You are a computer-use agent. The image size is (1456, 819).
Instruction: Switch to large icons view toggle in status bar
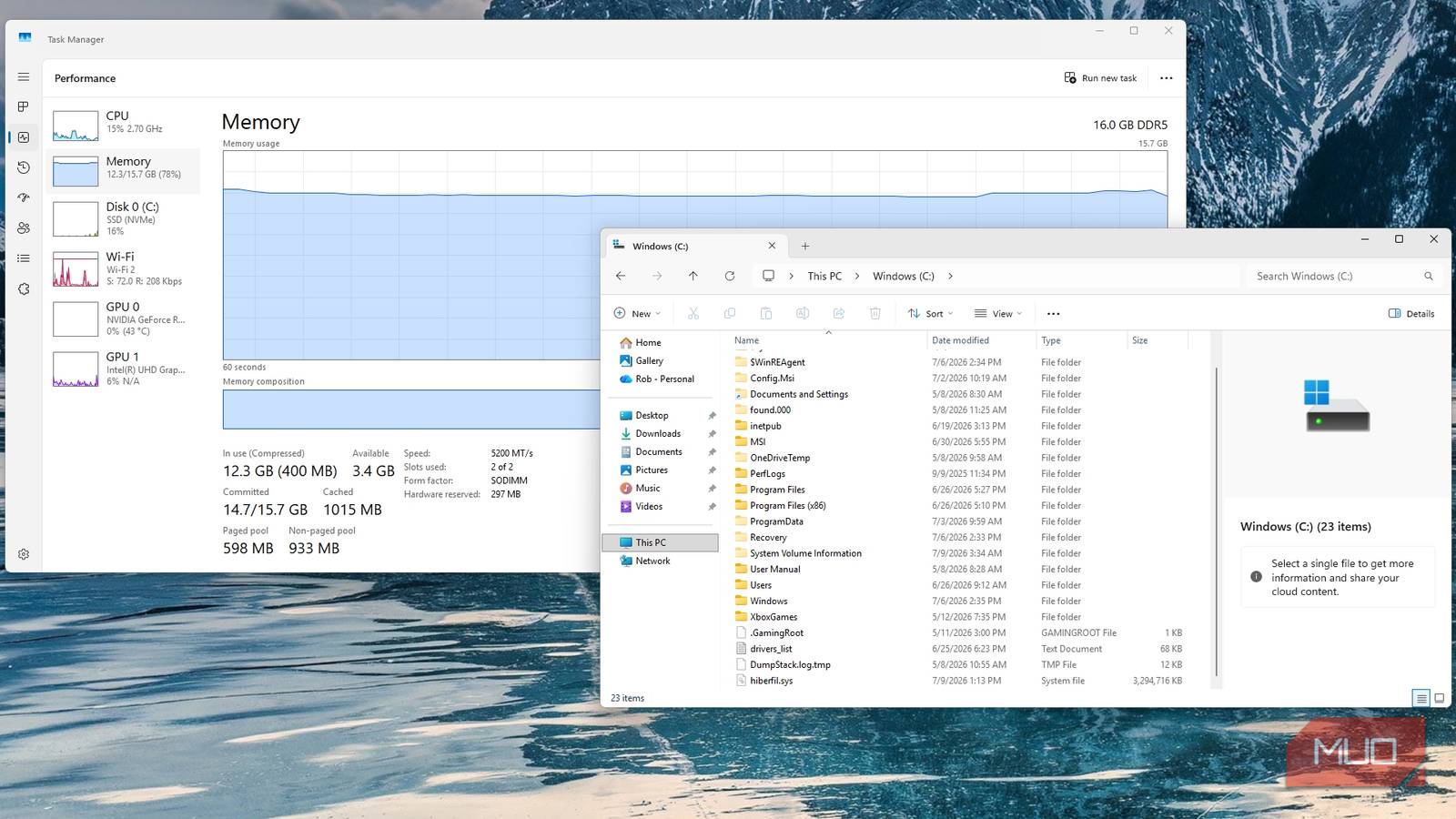[x=1439, y=698]
